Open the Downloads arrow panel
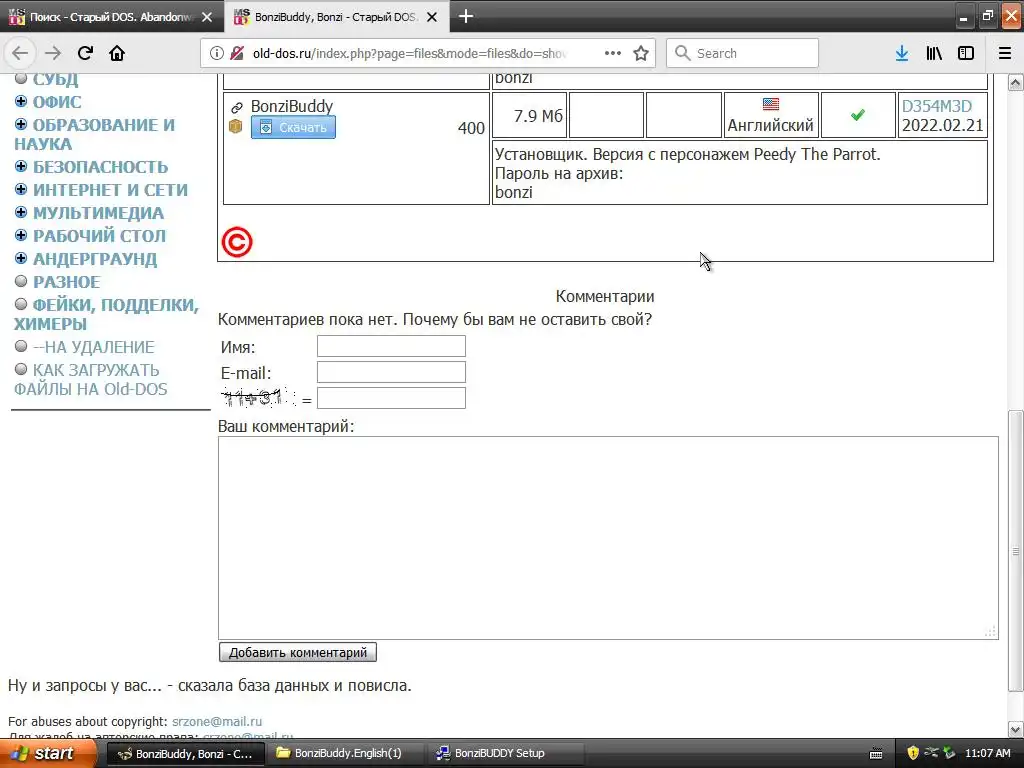 tap(902, 53)
